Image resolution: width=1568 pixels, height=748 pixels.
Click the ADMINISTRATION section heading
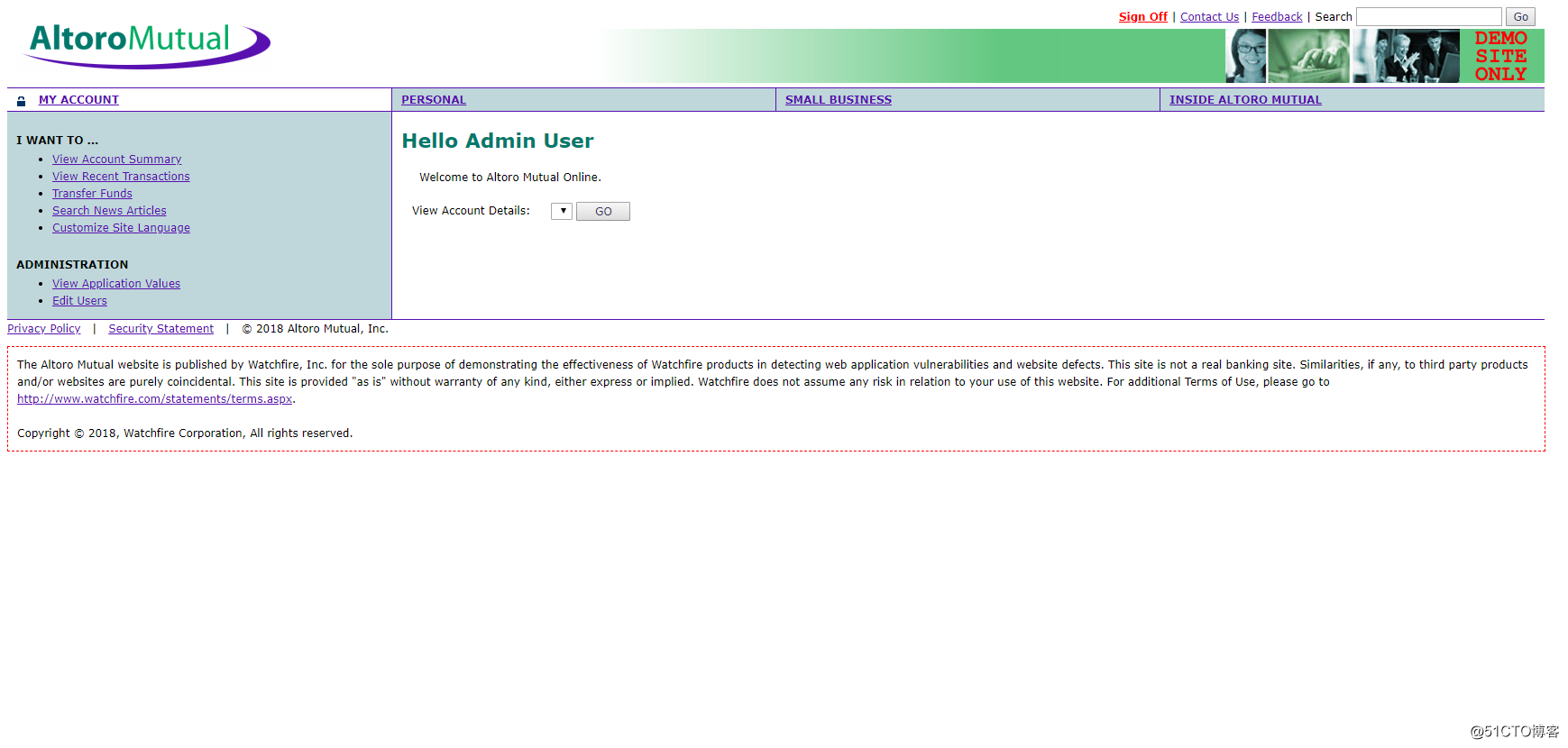point(72,265)
